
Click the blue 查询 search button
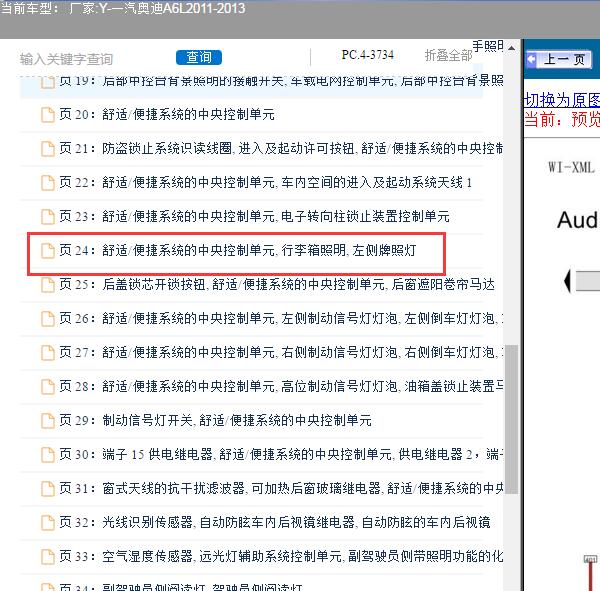pyautogui.click(x=199, y=57)
